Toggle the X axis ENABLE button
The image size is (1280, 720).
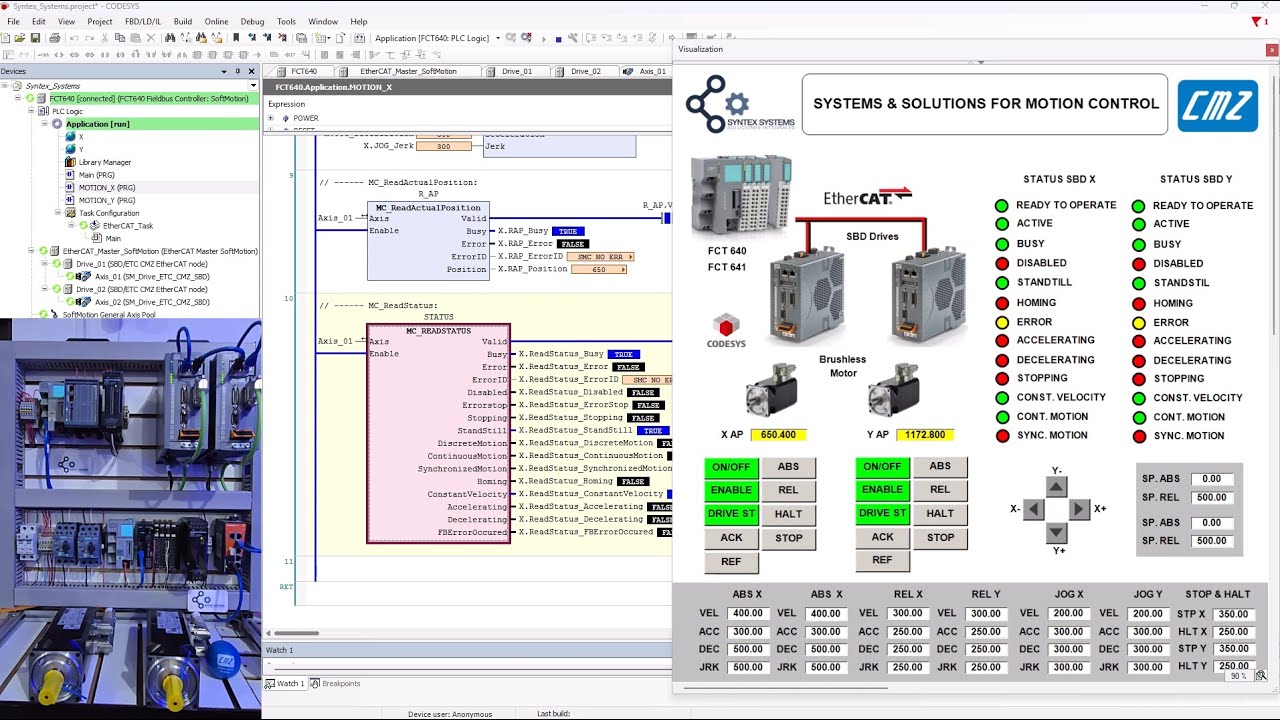click(731, 490)
